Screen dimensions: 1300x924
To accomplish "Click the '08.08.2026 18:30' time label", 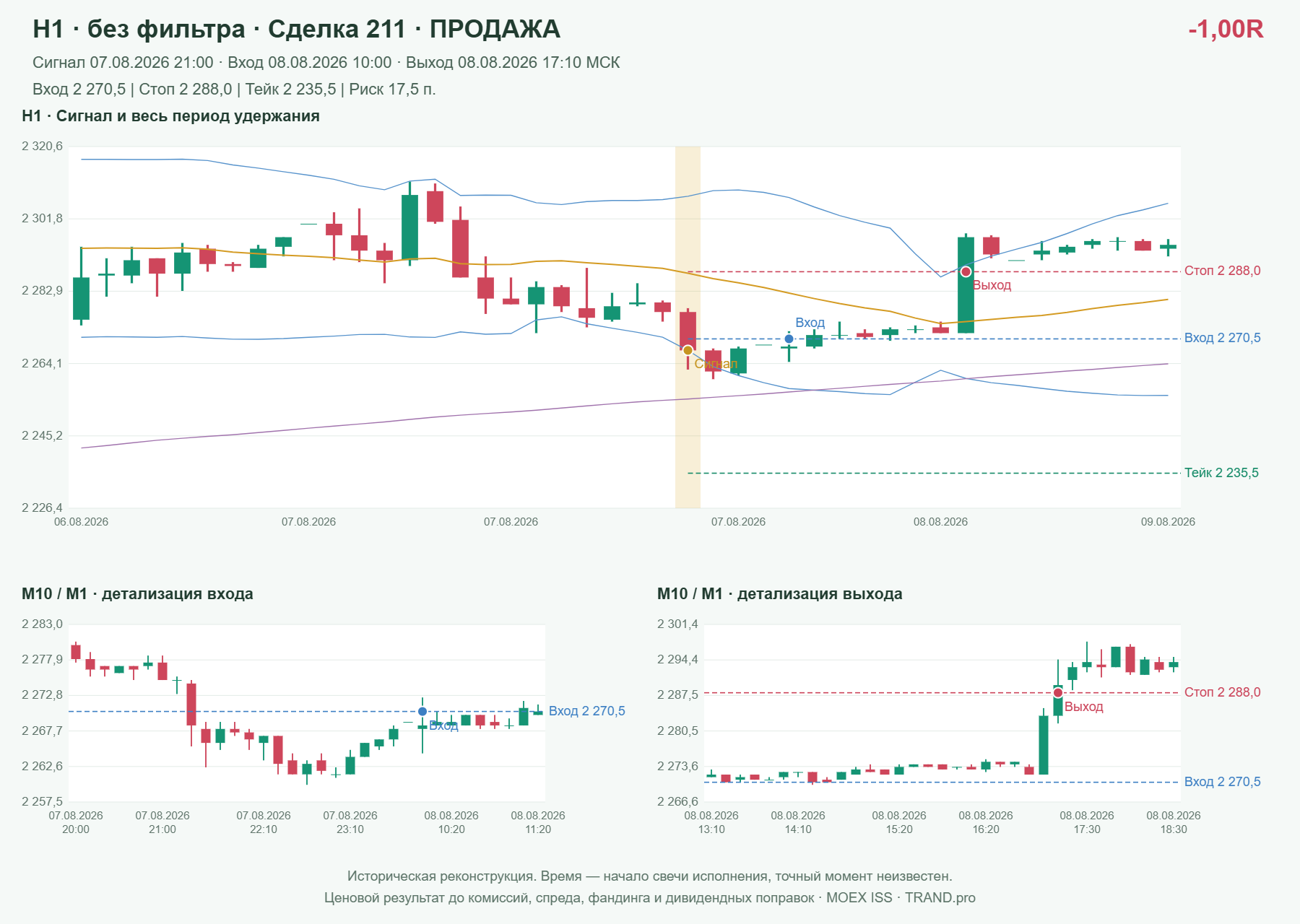I will coord(1174,822).
